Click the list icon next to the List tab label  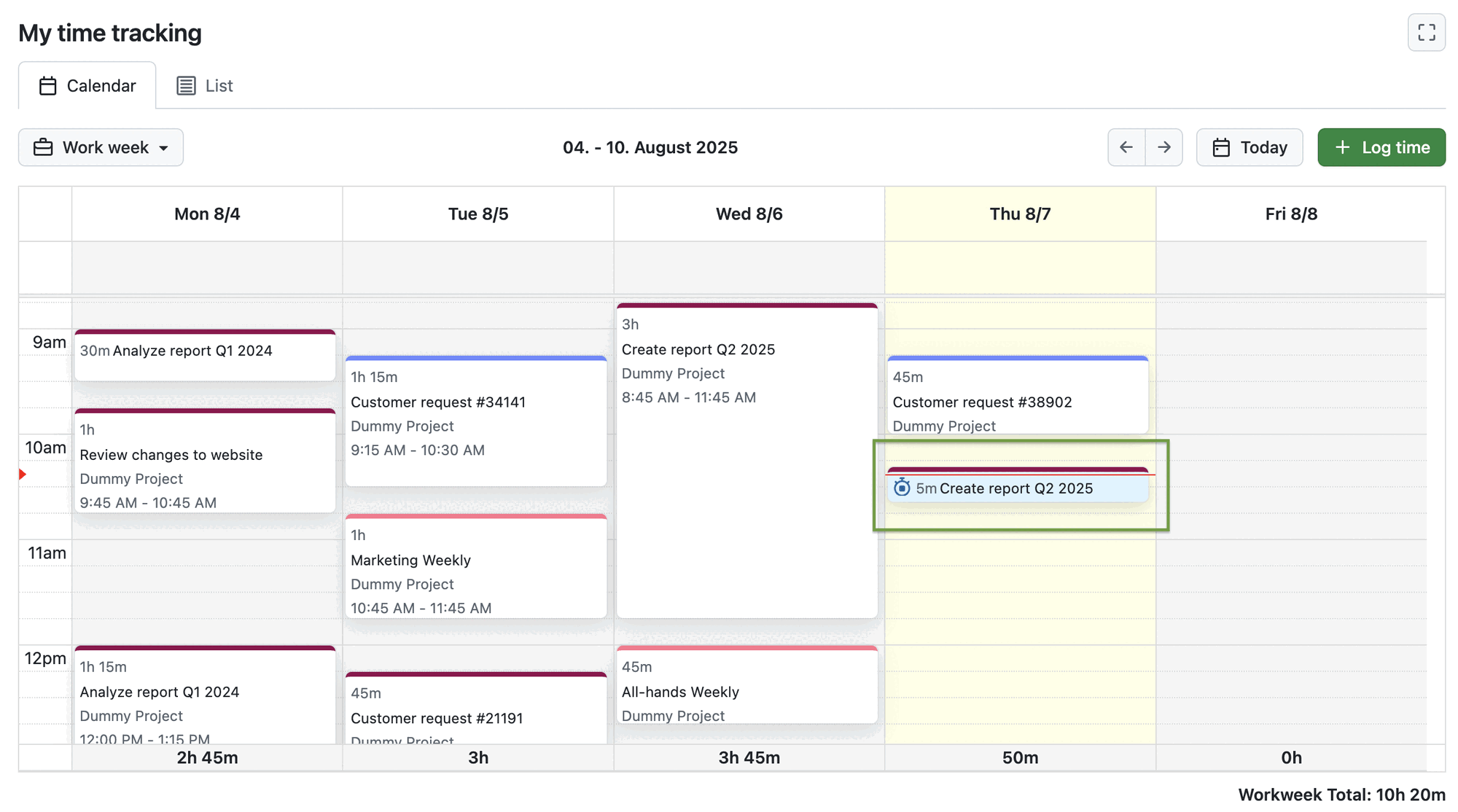[x=187, y=85]
